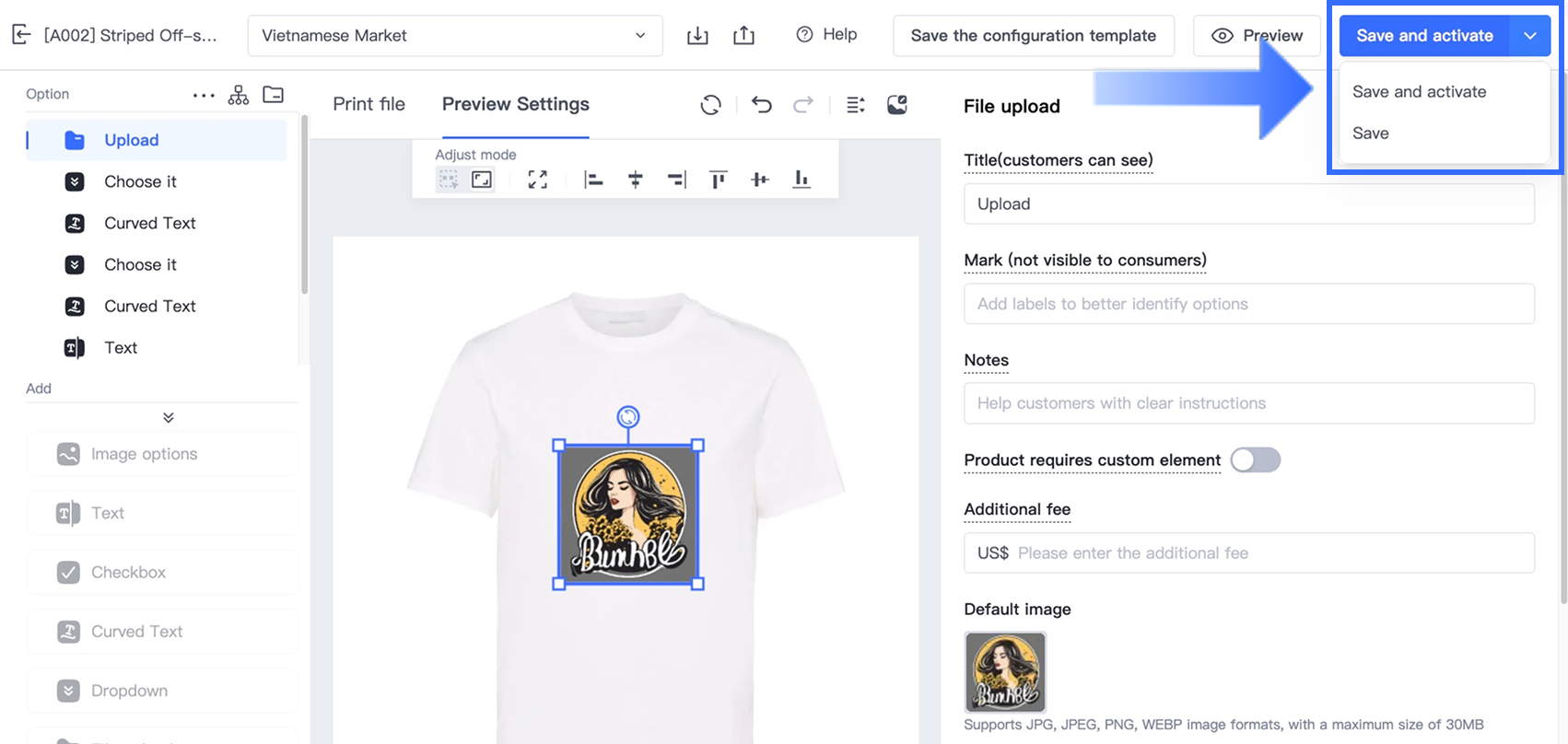Open the Option panel three-dots menu
The width and height of the screenshot is (1568, 744).
click(204, 95)
